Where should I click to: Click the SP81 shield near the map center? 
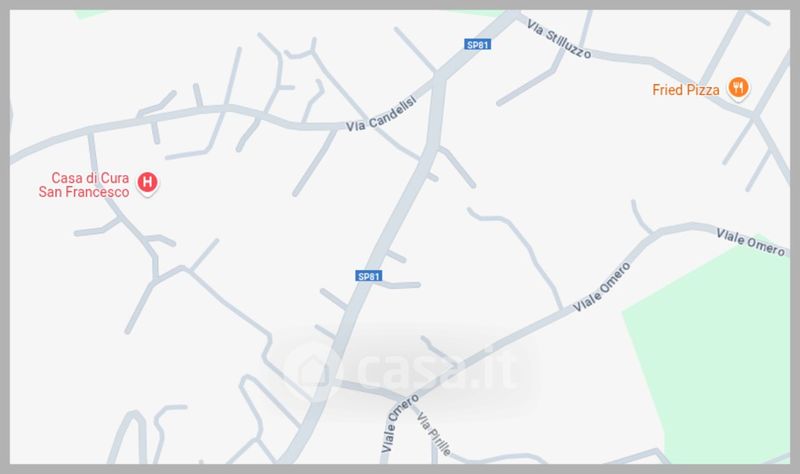pyautogui.click(x=369, y=276)
